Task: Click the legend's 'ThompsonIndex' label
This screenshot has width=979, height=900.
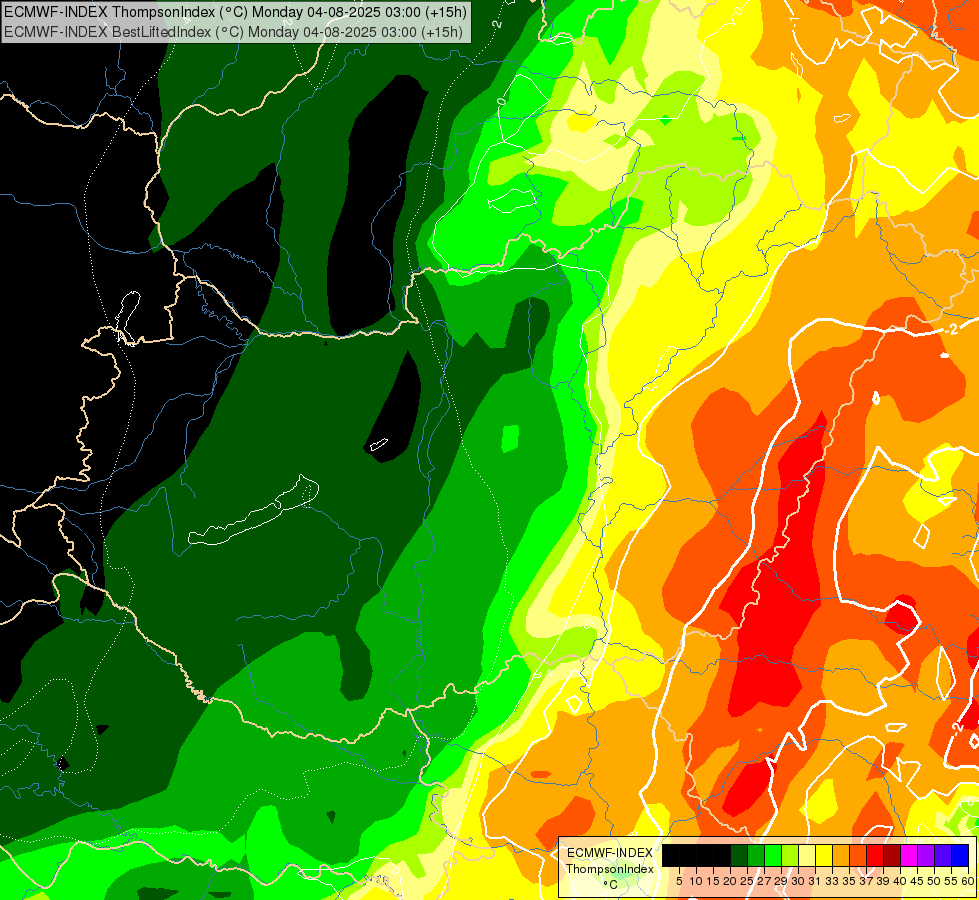Action: coord(610,869)
